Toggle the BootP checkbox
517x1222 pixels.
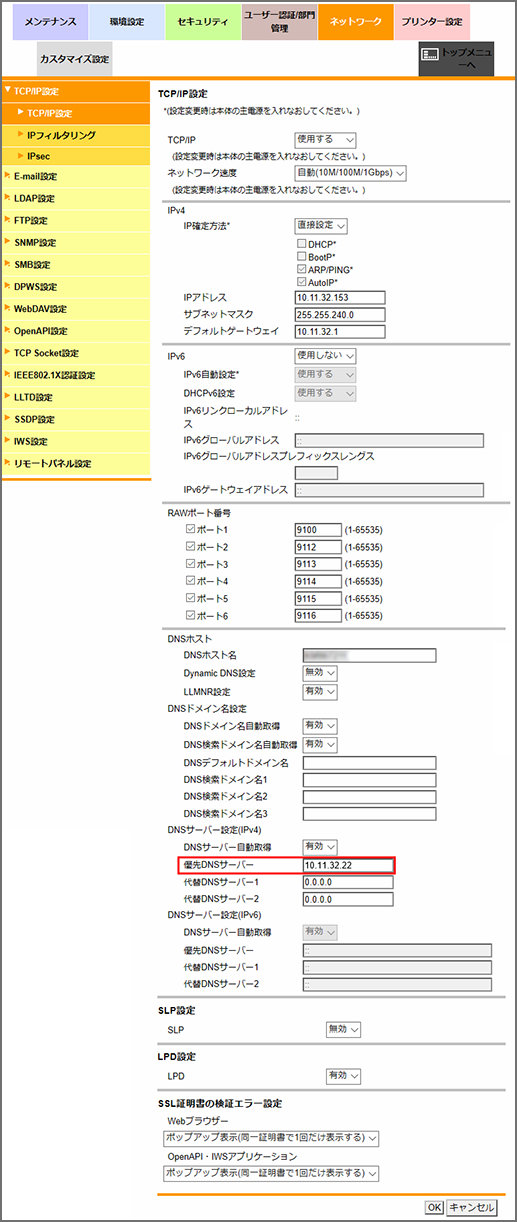(301, 257)
